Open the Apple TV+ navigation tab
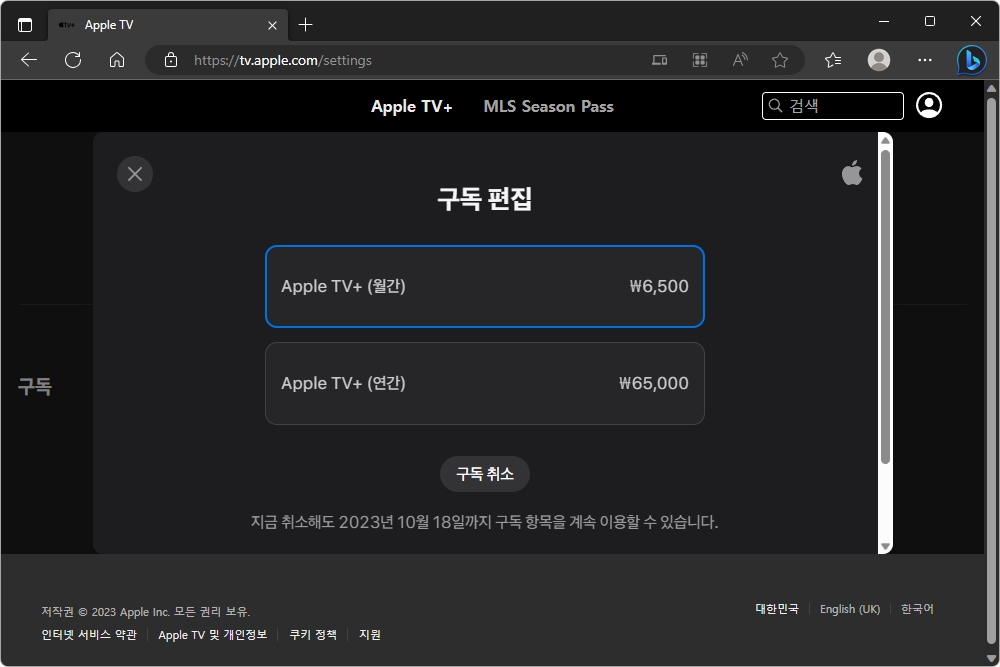Image resolution: width=1000 pixels, height=667 pixels. click(x=411, y=106)
